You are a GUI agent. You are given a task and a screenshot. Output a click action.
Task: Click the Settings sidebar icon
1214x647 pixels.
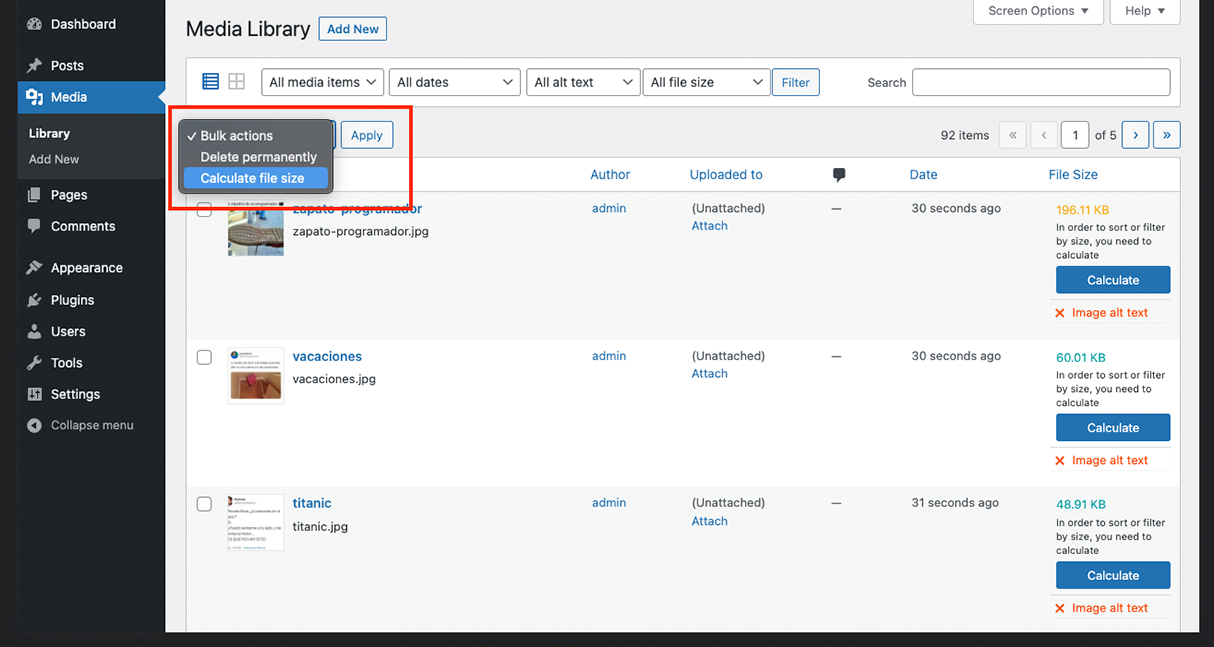(35, 394)
